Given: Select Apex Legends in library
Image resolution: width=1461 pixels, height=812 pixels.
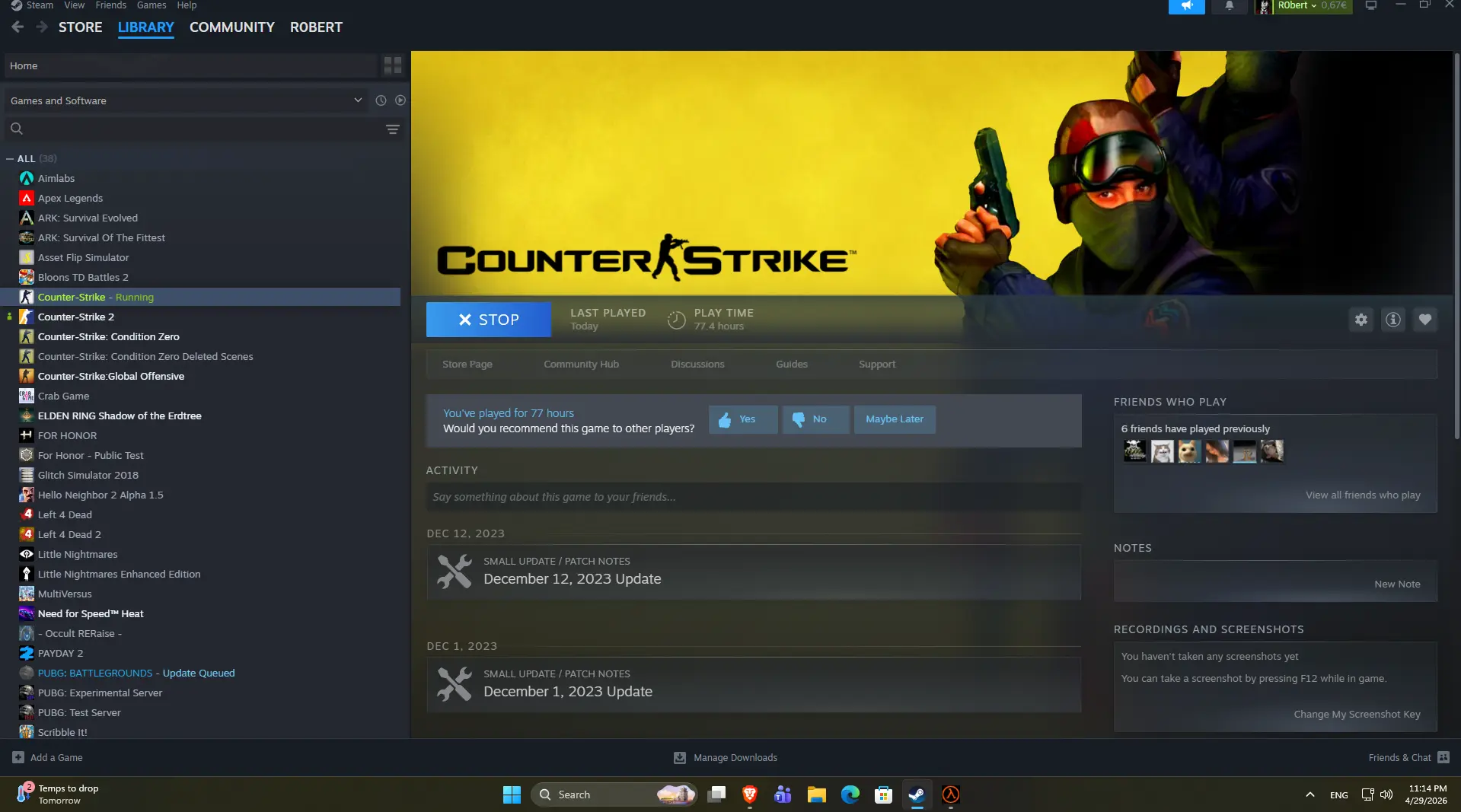Looking at the screenshot, I should (x=70, y=199).
